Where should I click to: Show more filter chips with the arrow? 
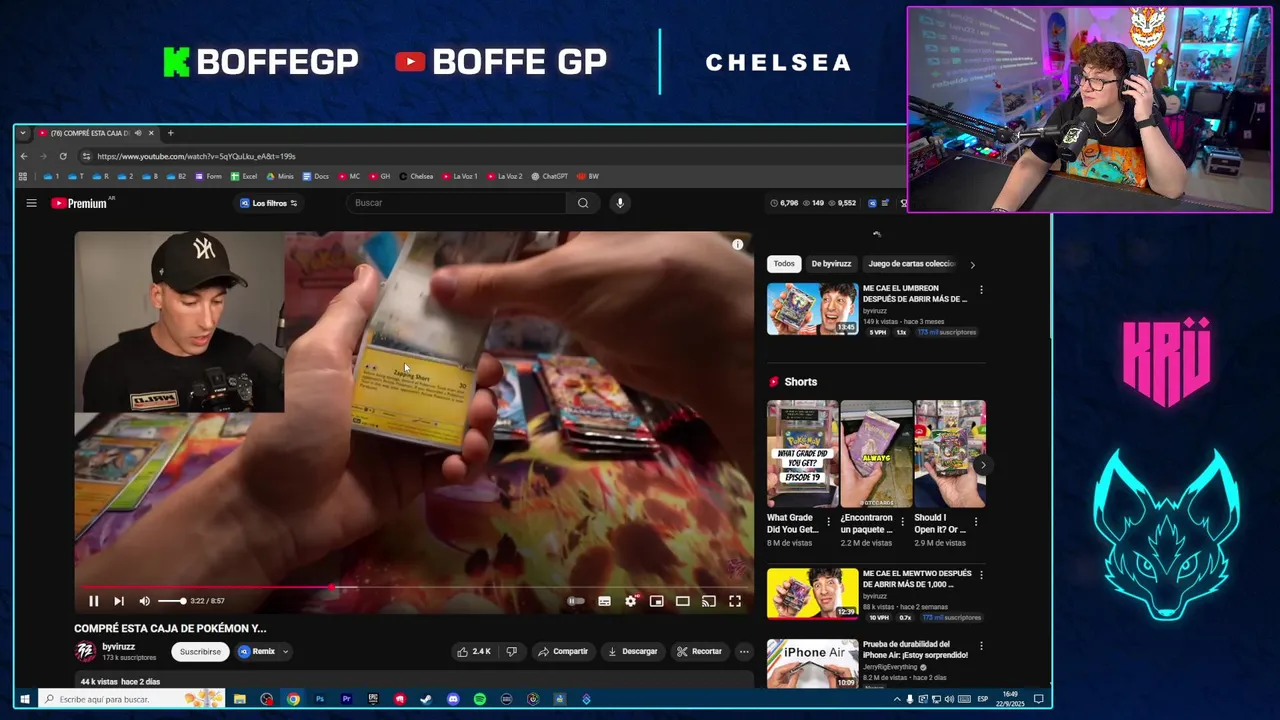tap(972, 265)
